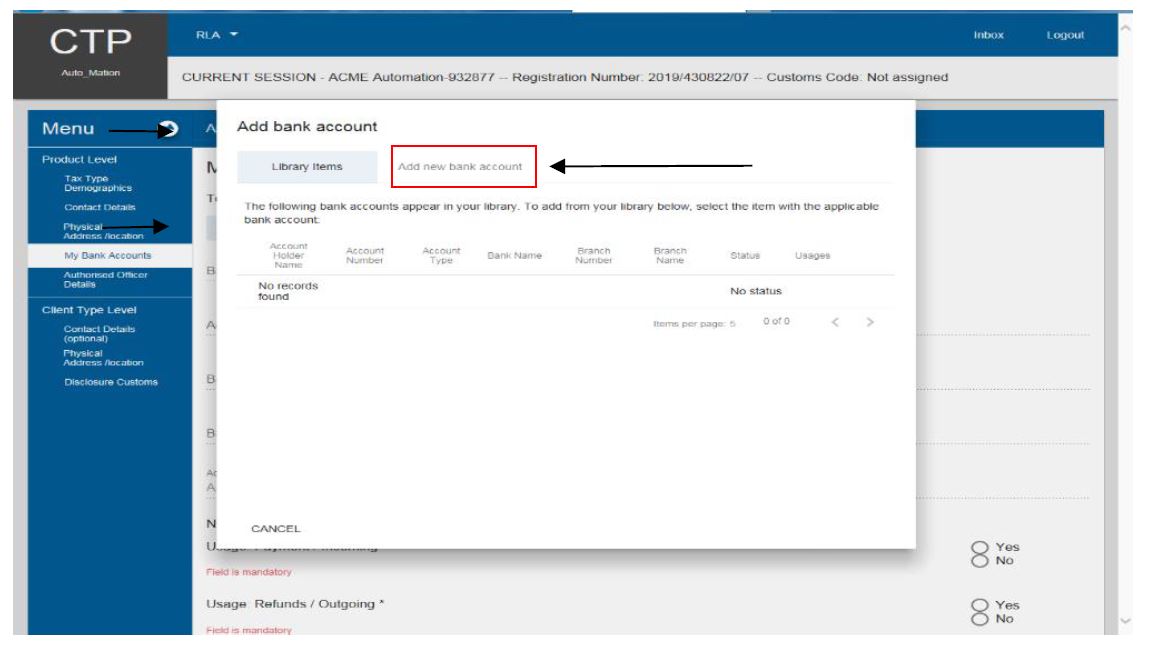Select No for Usage Refunds / Outgoing
Screen dimensions: 1153x660
[x=979, y=619]
